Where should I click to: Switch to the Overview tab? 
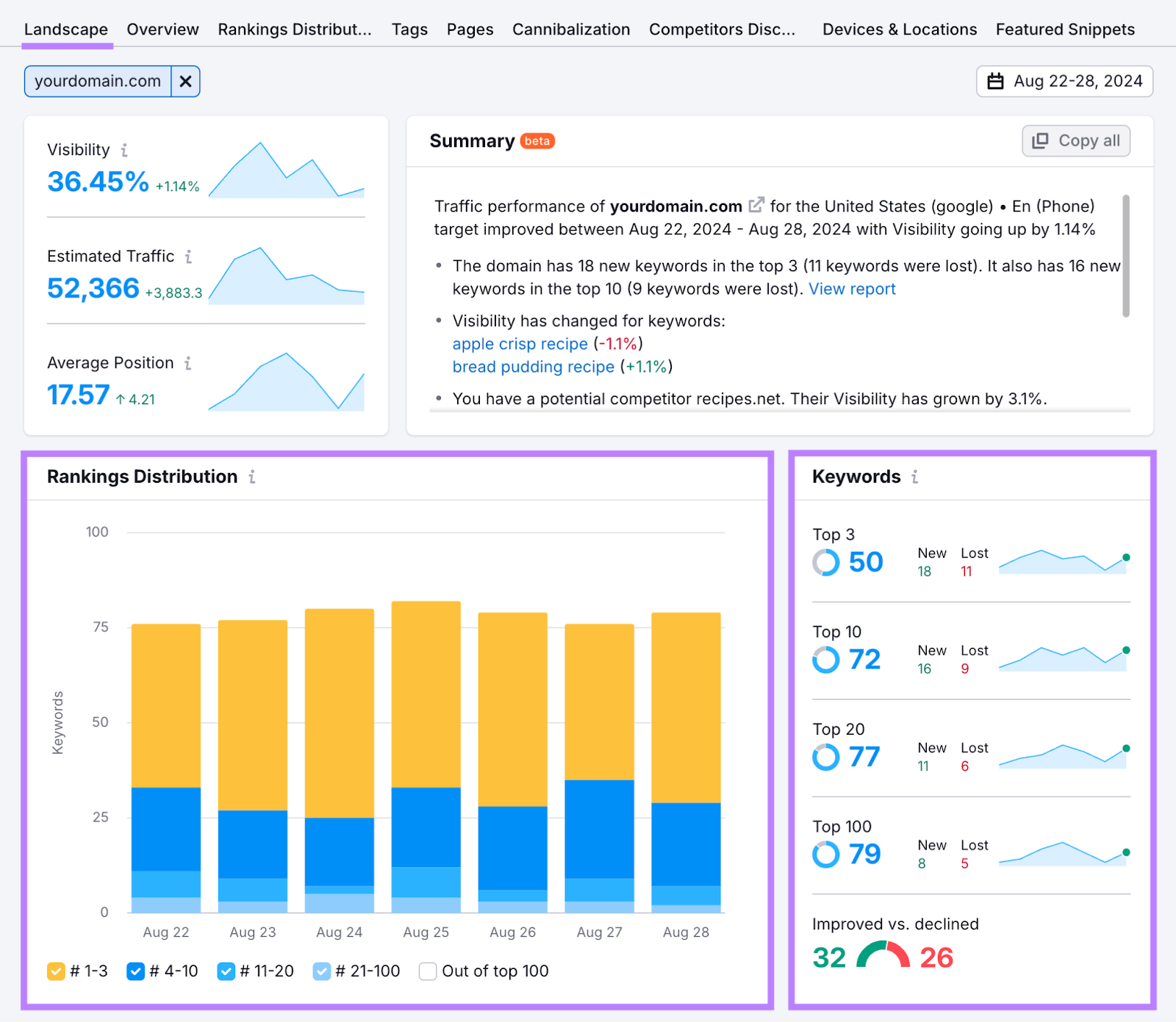click(162, 29)
